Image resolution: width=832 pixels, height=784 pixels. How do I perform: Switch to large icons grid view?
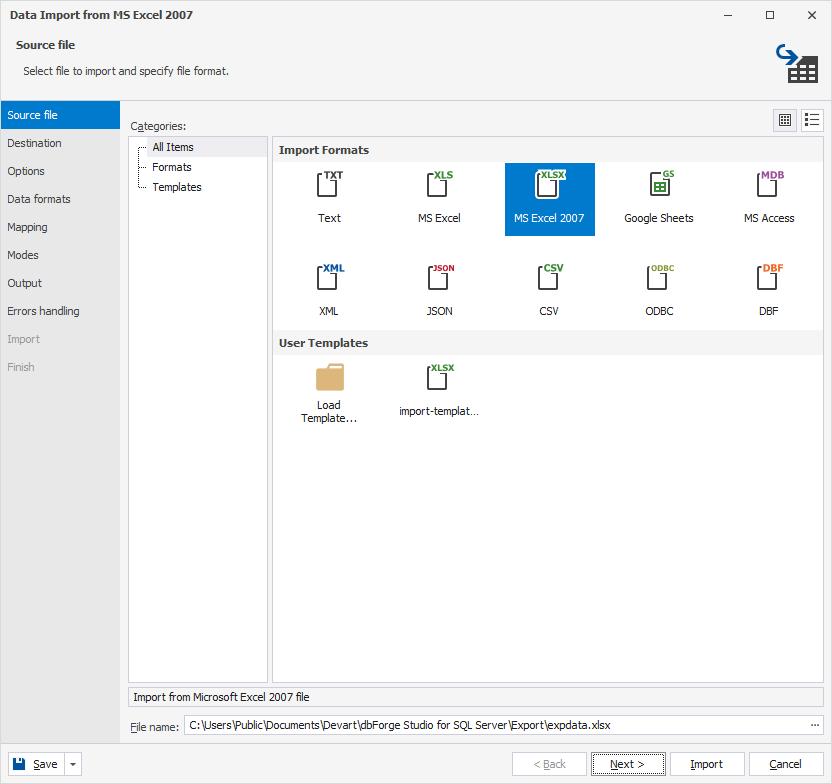coord(785,120)
